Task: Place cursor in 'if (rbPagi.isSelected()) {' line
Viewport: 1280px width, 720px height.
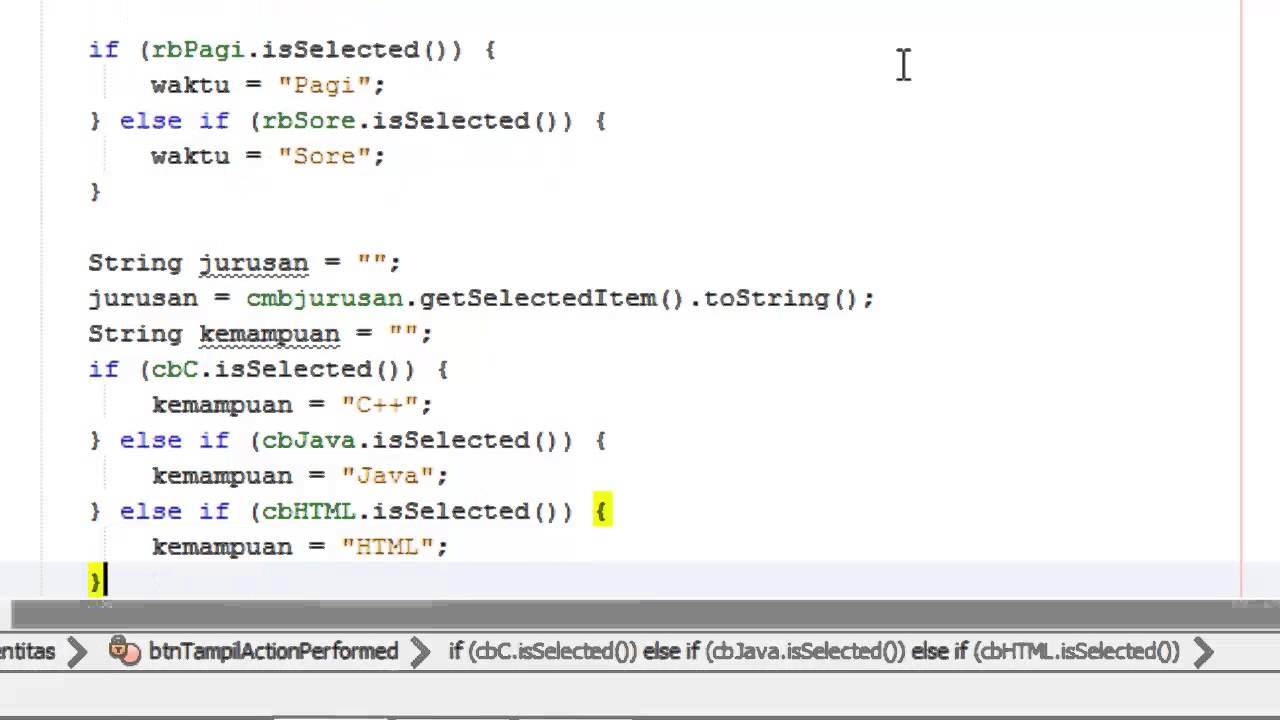Action: (292, 49)
